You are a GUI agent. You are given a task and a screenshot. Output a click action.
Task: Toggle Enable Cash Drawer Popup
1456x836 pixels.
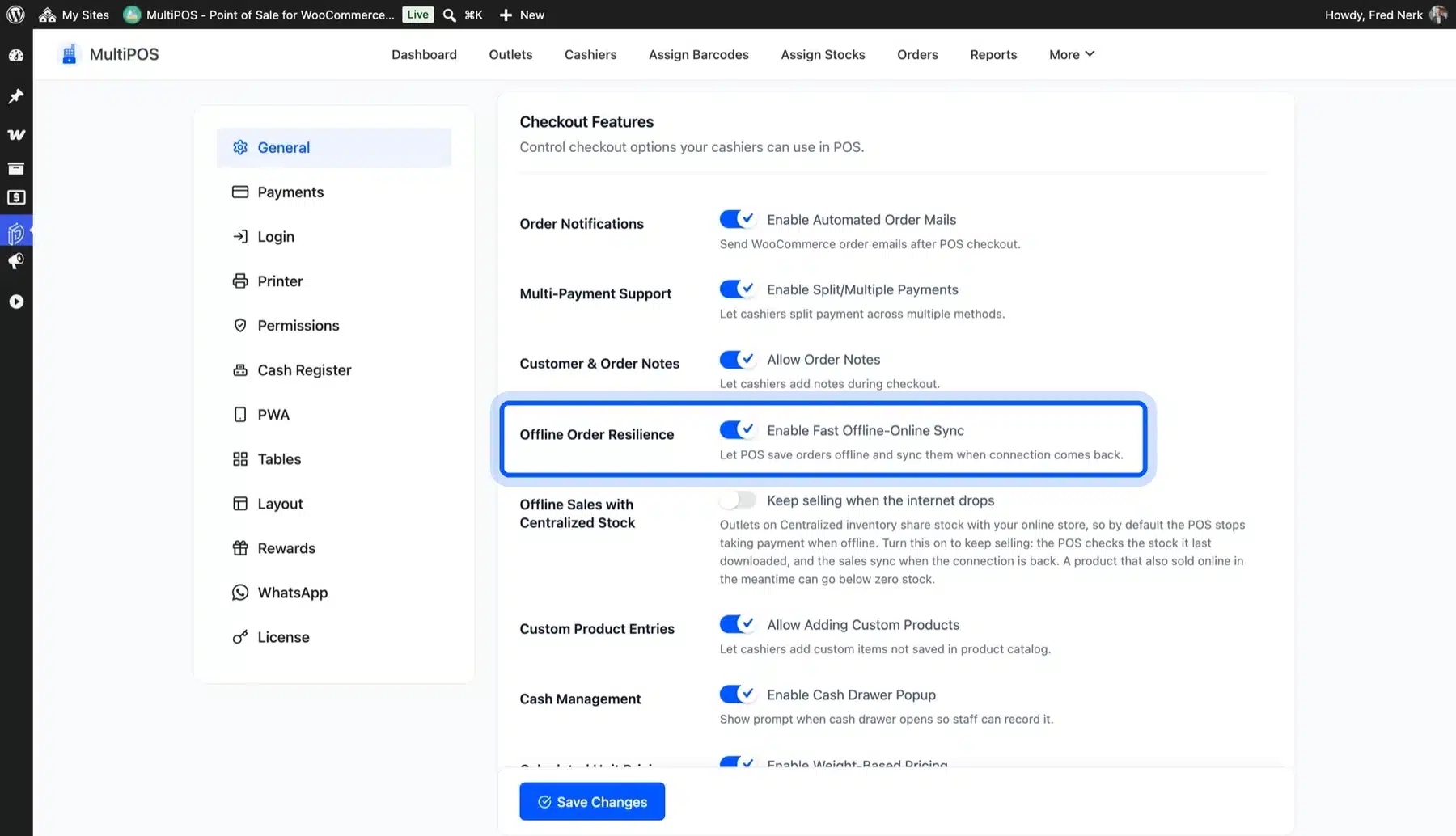(737, 694)
